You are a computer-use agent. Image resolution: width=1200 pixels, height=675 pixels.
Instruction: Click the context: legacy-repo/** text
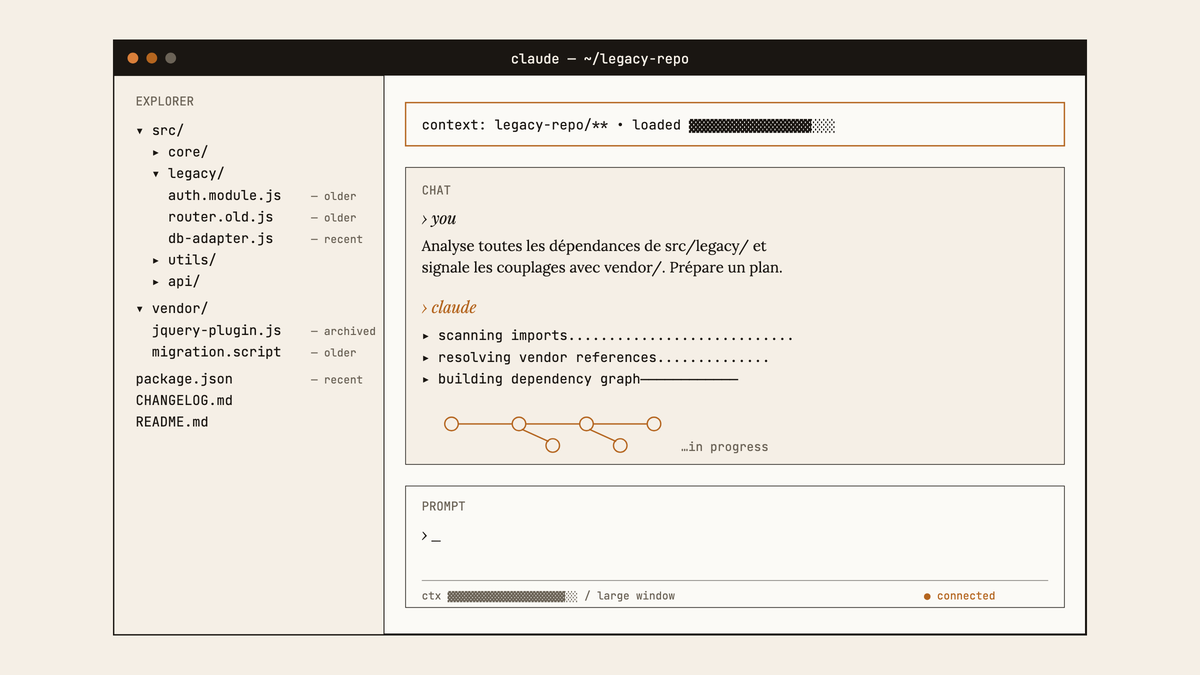point(516,125)
